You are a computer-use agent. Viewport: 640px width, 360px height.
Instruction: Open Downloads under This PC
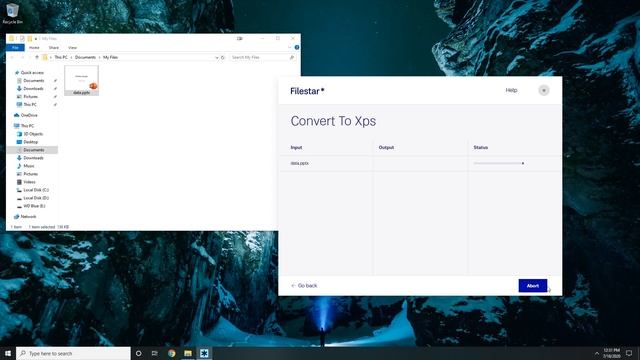pos(33,158)
